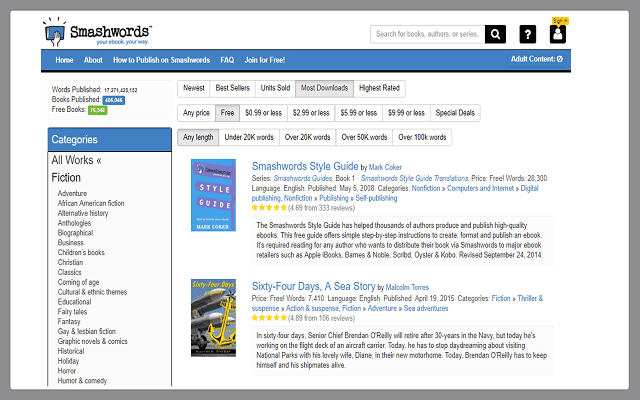Expand the Fiction category heading
This screenshot has width=640, height=400.
pos(66,177)
